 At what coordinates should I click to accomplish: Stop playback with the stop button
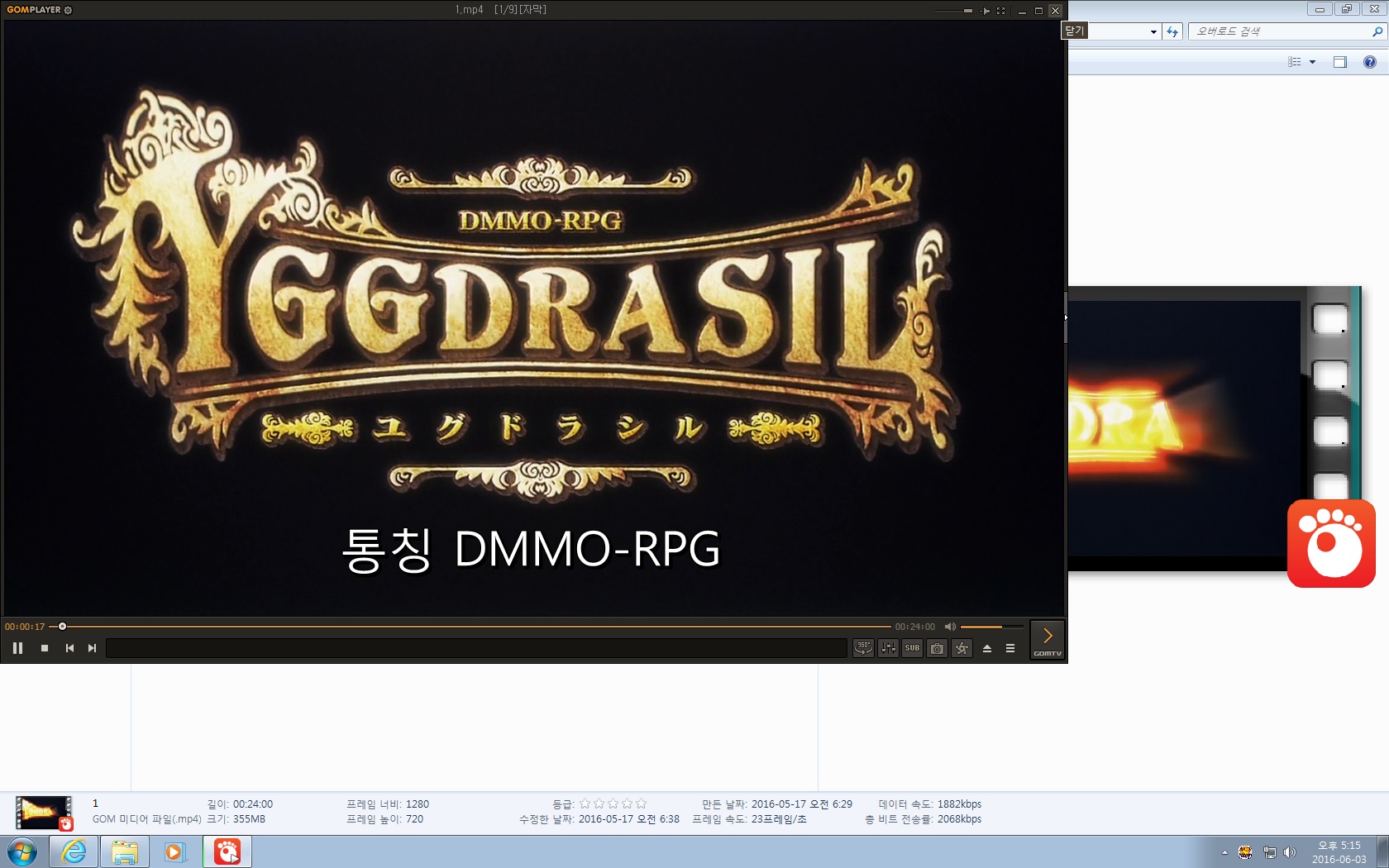tap(45, 648)
